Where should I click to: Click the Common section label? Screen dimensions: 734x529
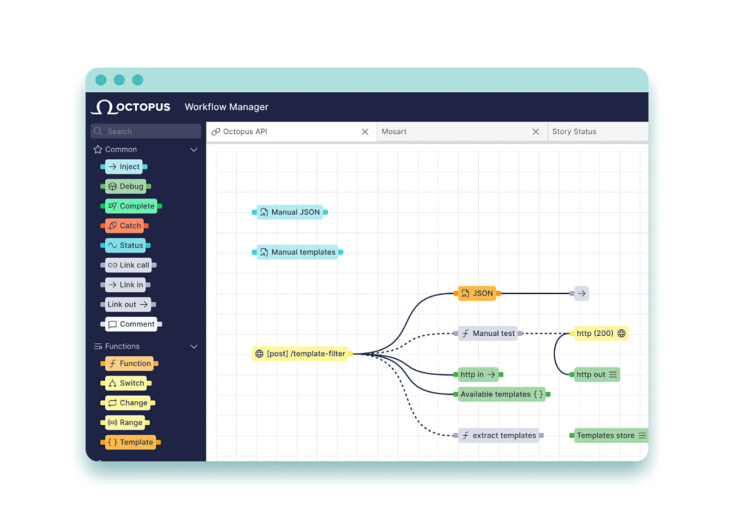point(121,149)
